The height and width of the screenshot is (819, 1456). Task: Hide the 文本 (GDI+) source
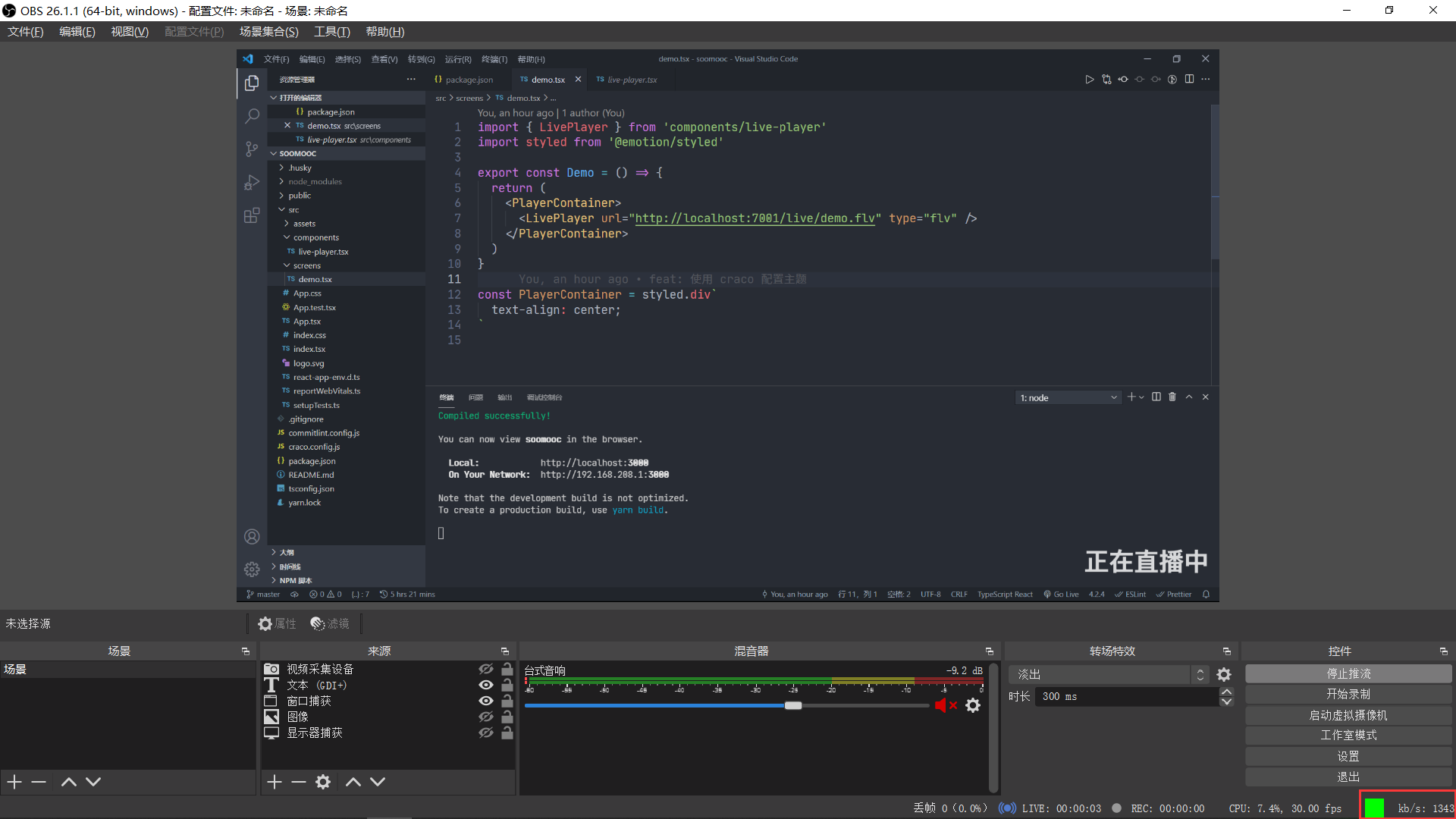point(486,685)
